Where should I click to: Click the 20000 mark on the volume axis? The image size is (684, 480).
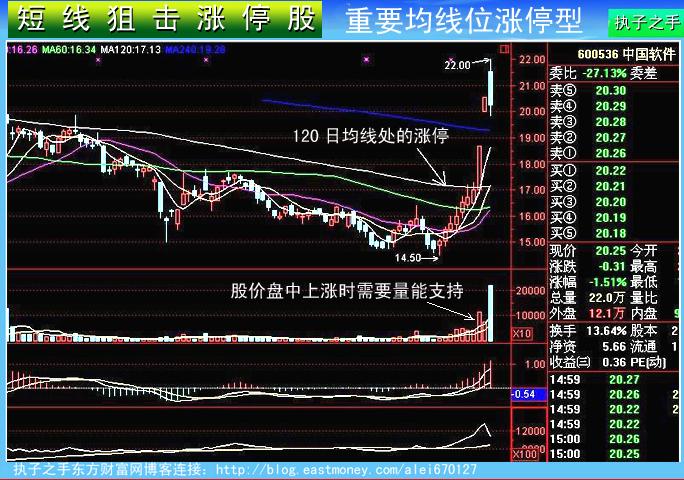pyautogui.click(x=531, y=291)
